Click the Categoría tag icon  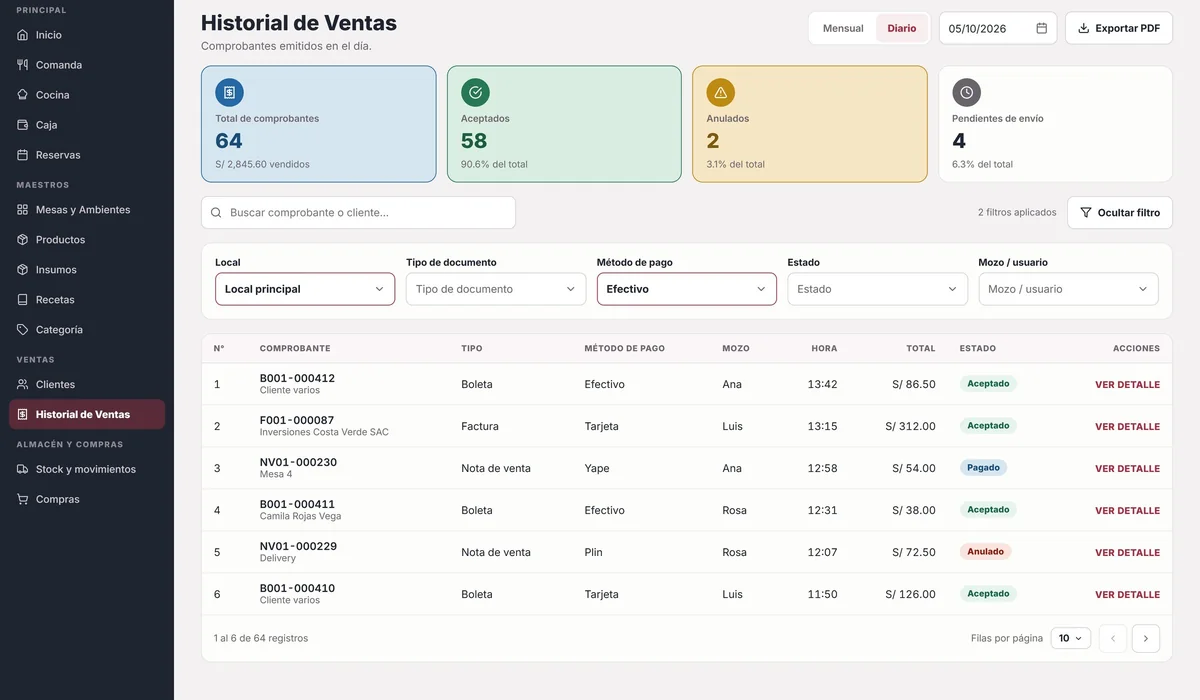(x=23, y=330)
